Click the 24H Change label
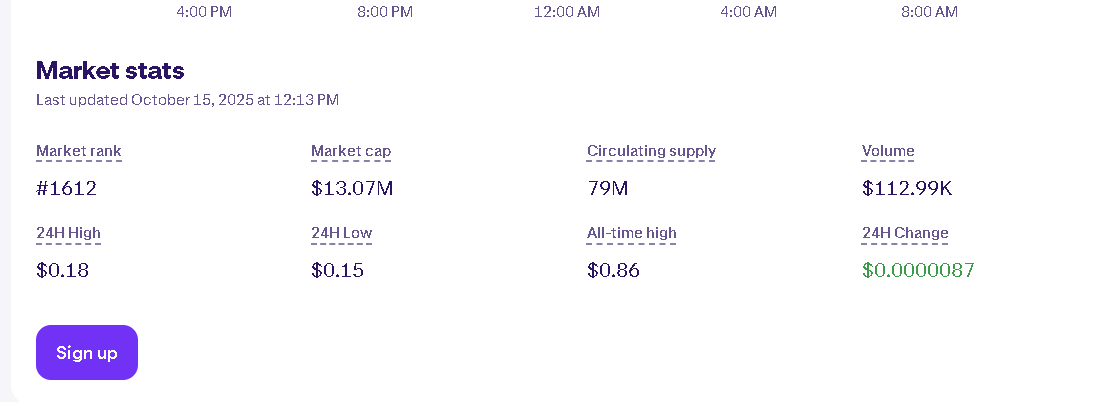The height and width of the screenshot is (402, 1117). click(905, 234)
